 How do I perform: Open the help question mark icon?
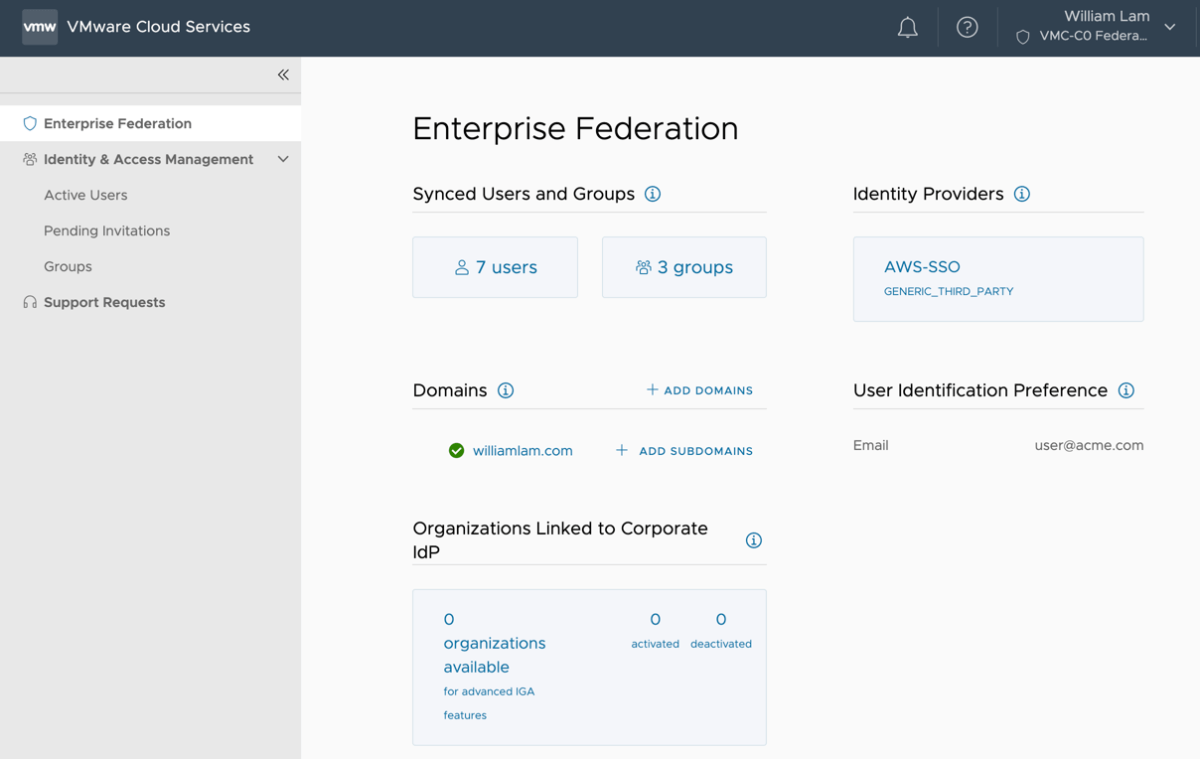pos(967,28)
